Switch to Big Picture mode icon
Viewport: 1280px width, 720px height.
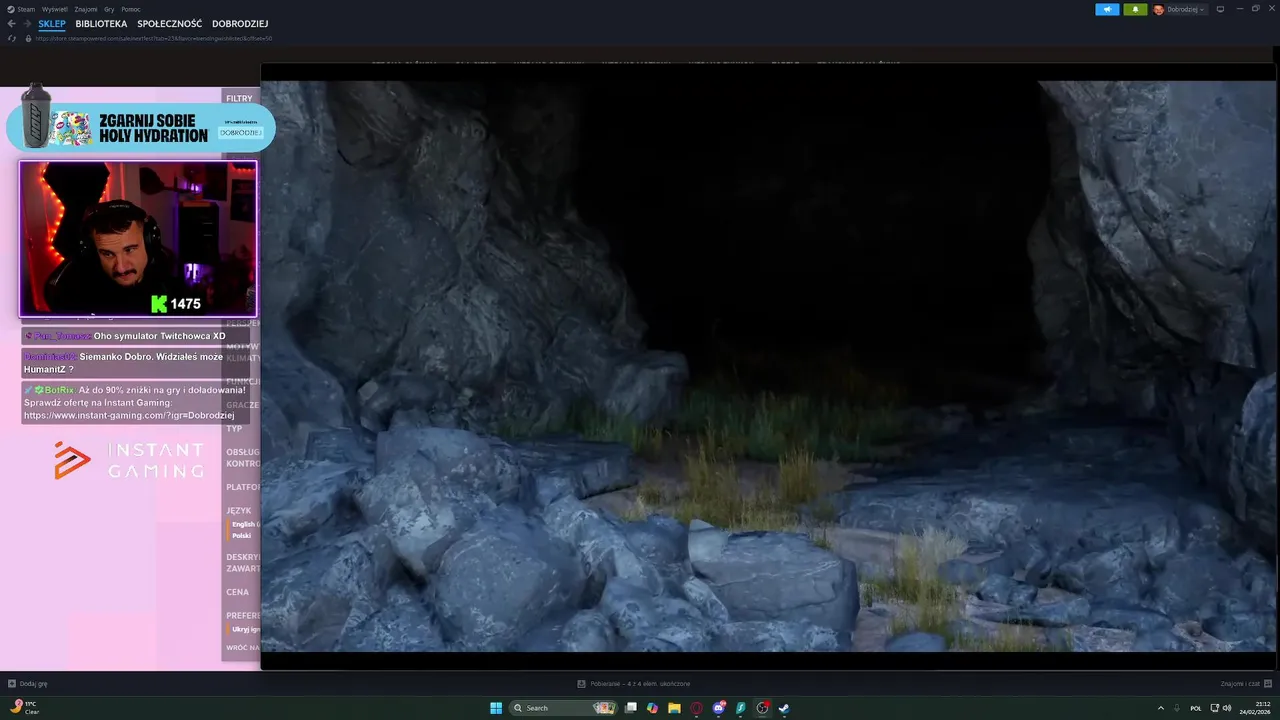[1220, 9]
